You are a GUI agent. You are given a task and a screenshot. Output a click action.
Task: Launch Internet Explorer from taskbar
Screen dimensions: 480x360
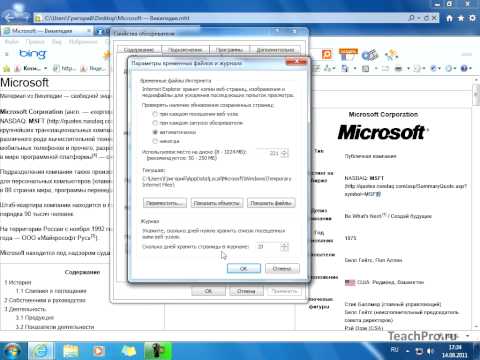point(41,351)
